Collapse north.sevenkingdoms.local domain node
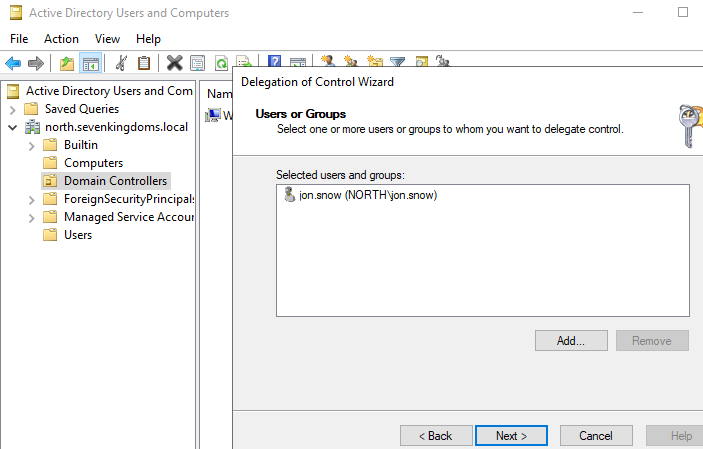Screen dimensions: 703x449 tap(13, 127)
